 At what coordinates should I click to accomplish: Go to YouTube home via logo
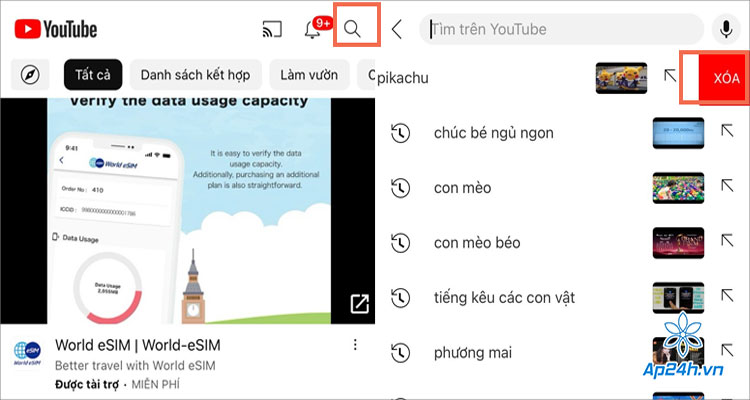[55, 29]
